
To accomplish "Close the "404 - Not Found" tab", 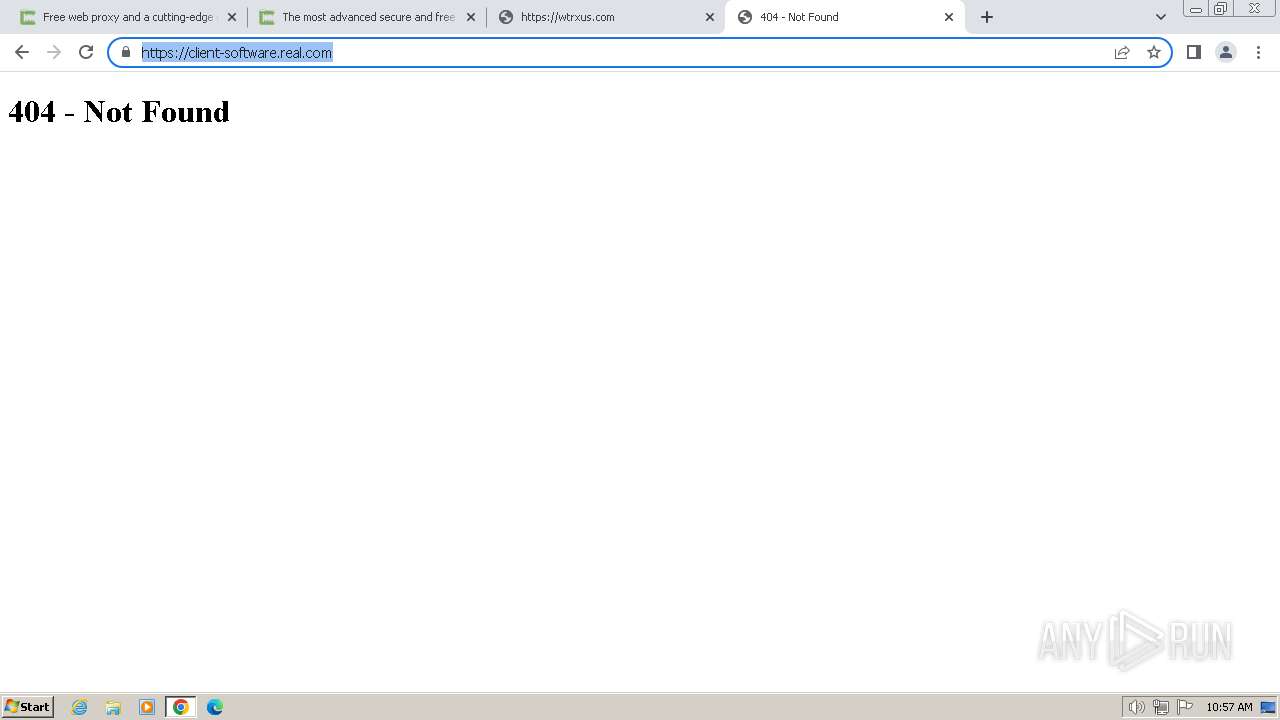I will (x=949, y=17).
